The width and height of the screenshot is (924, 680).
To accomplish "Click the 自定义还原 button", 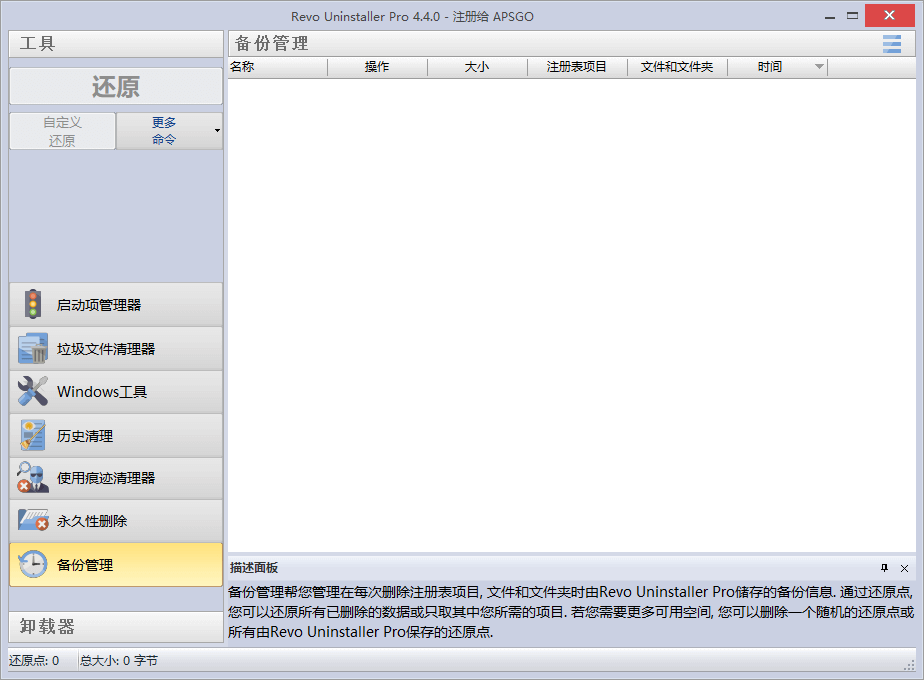I will (x=62, y=131).
